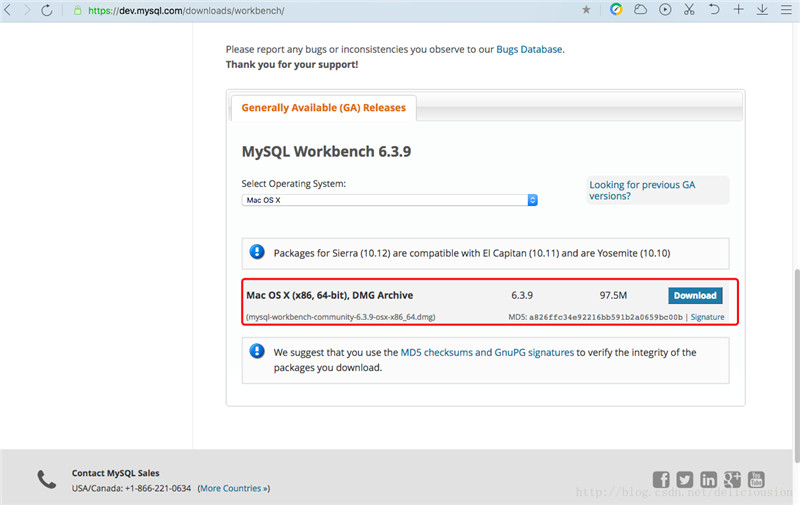Bookmark this page with the star icon
This screenshot has width=800, height=505.
click(x=586, y=10)
